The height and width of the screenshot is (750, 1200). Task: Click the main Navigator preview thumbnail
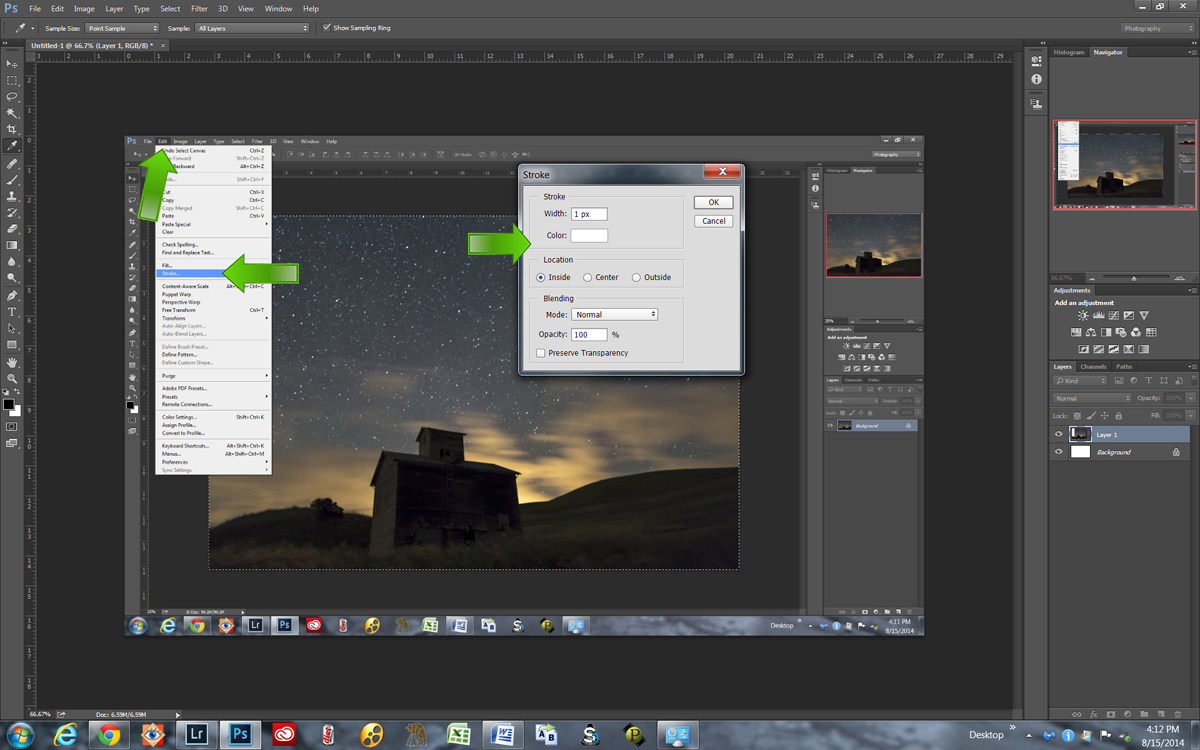coord(1124,164)
